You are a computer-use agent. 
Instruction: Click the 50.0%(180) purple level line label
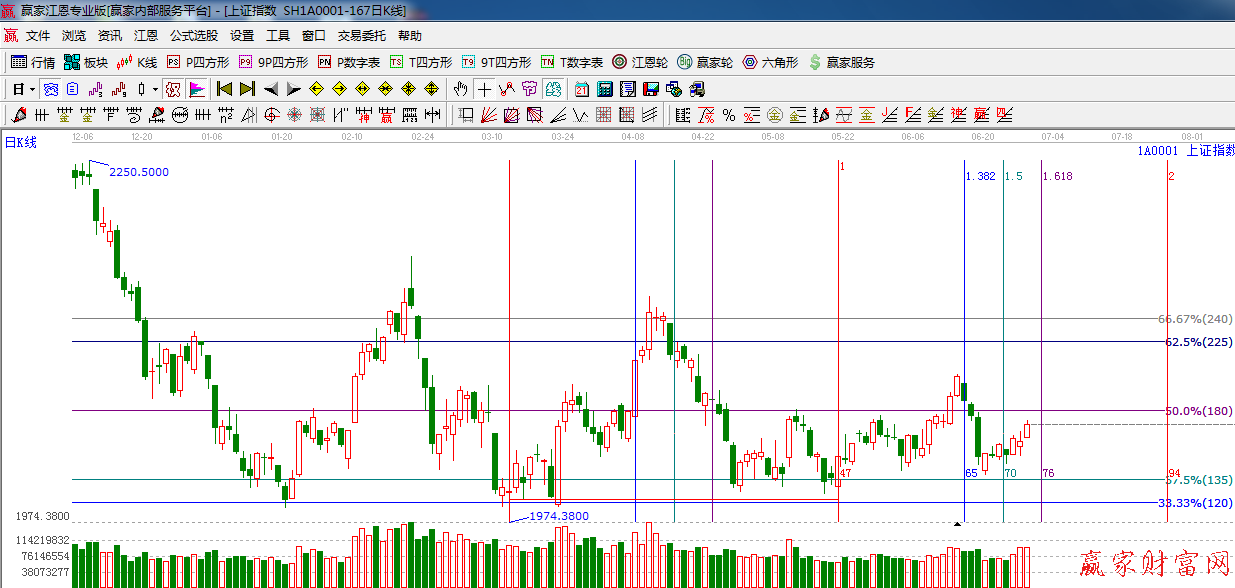tap(1198, 411)
